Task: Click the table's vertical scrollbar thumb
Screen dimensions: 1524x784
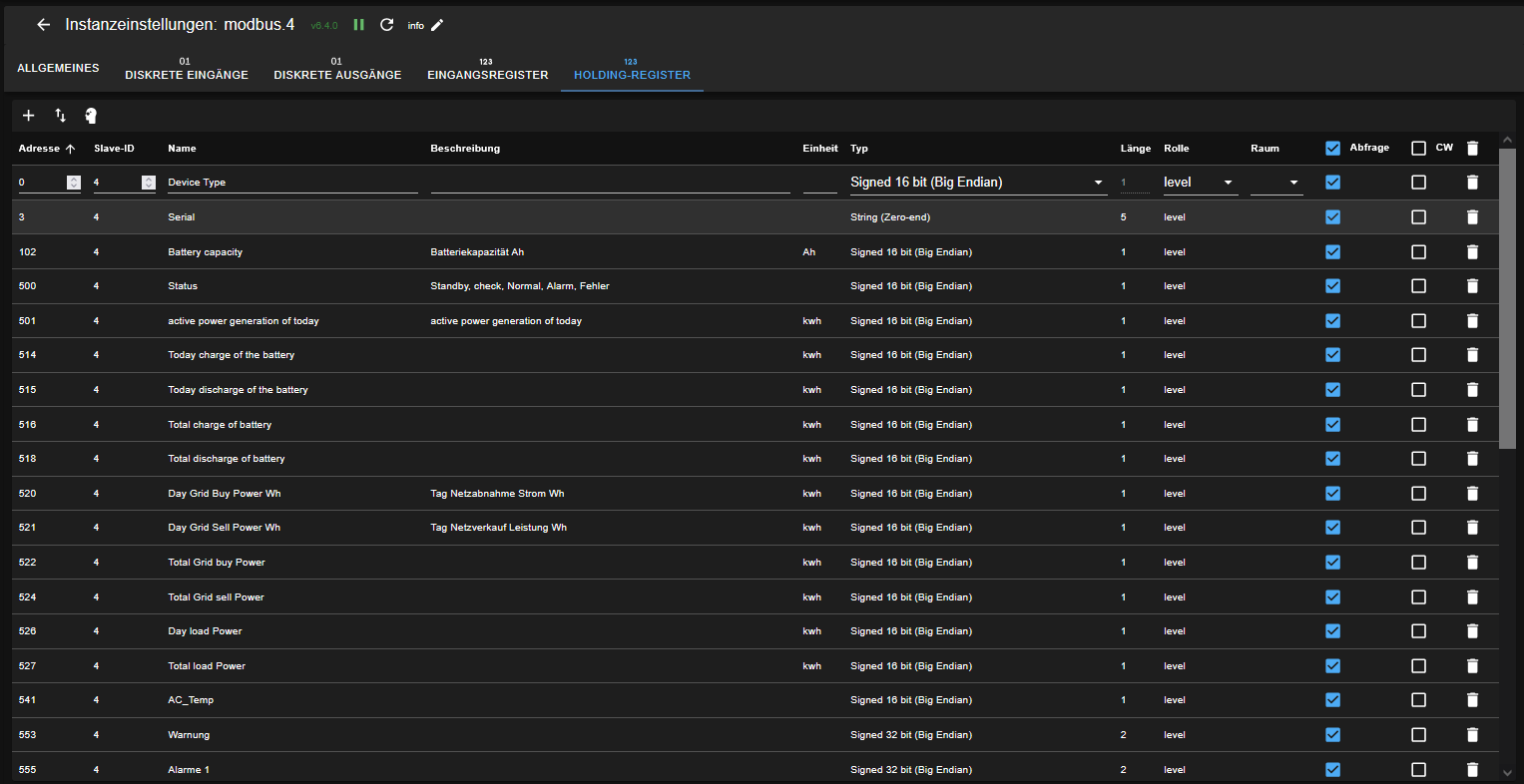Action: pyautogui.click(x=1507, y=297)
